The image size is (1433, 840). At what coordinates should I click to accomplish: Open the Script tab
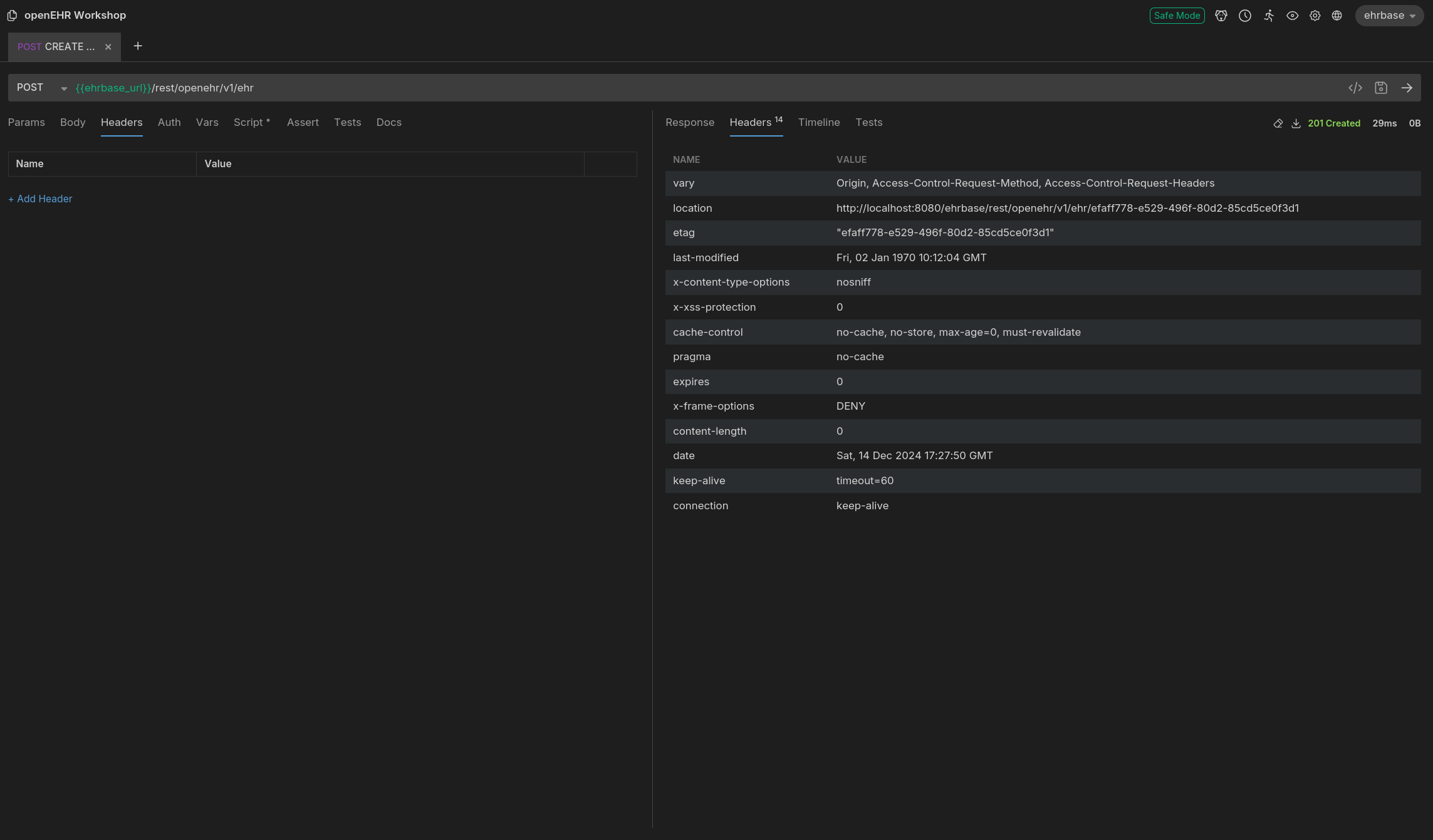click(248, 122)
